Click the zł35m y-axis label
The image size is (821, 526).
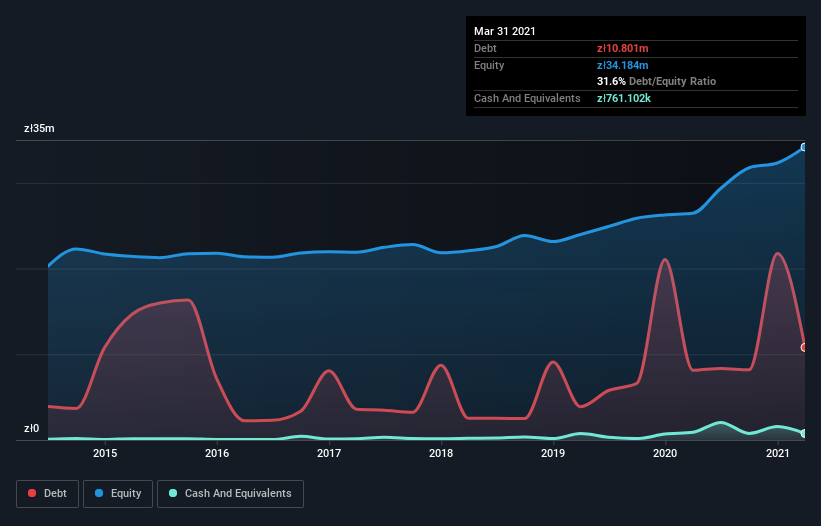[39, 128]
